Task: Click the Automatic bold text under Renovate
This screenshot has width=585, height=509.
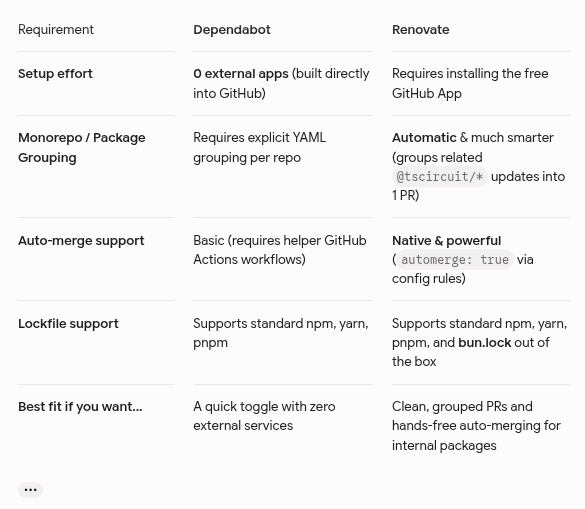Action: pyautogui.click(x=424, y=138)
